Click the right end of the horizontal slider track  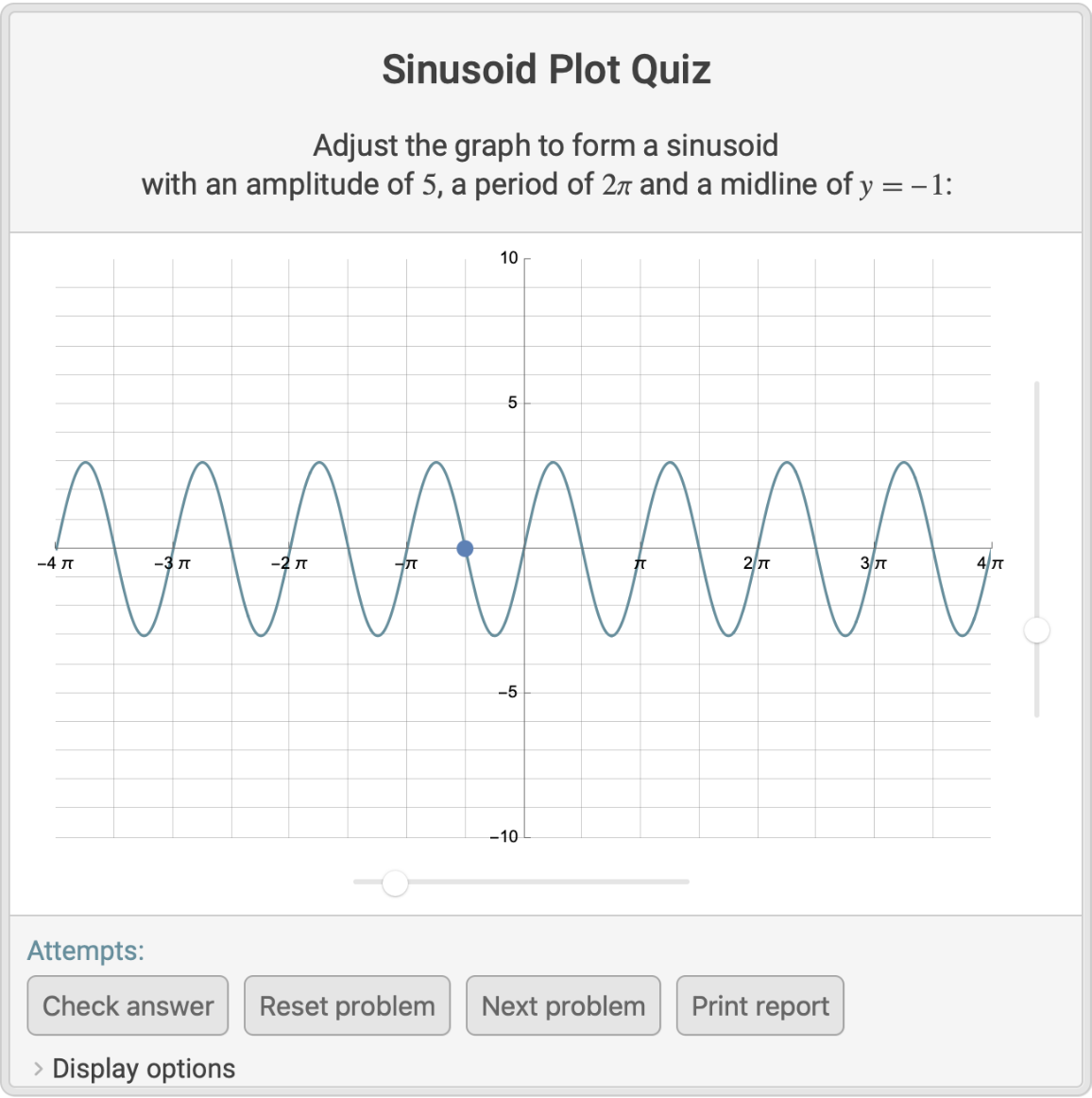685,882
